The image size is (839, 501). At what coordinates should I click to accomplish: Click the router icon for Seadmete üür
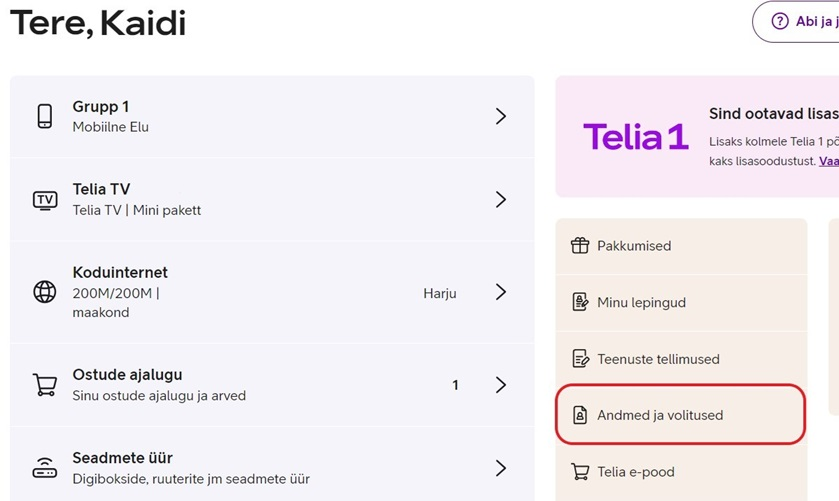click(x=45, y=468)
